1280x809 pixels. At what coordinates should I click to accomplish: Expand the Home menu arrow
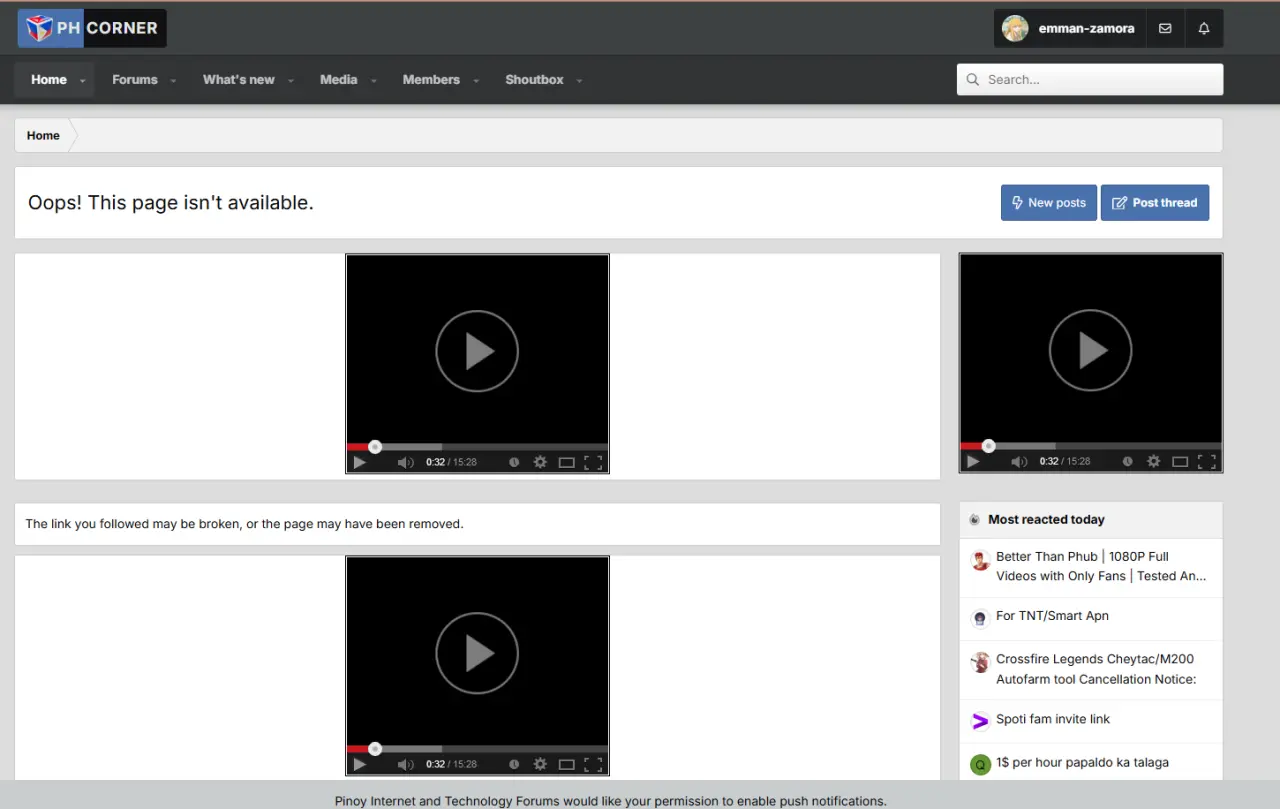[82, 81]
